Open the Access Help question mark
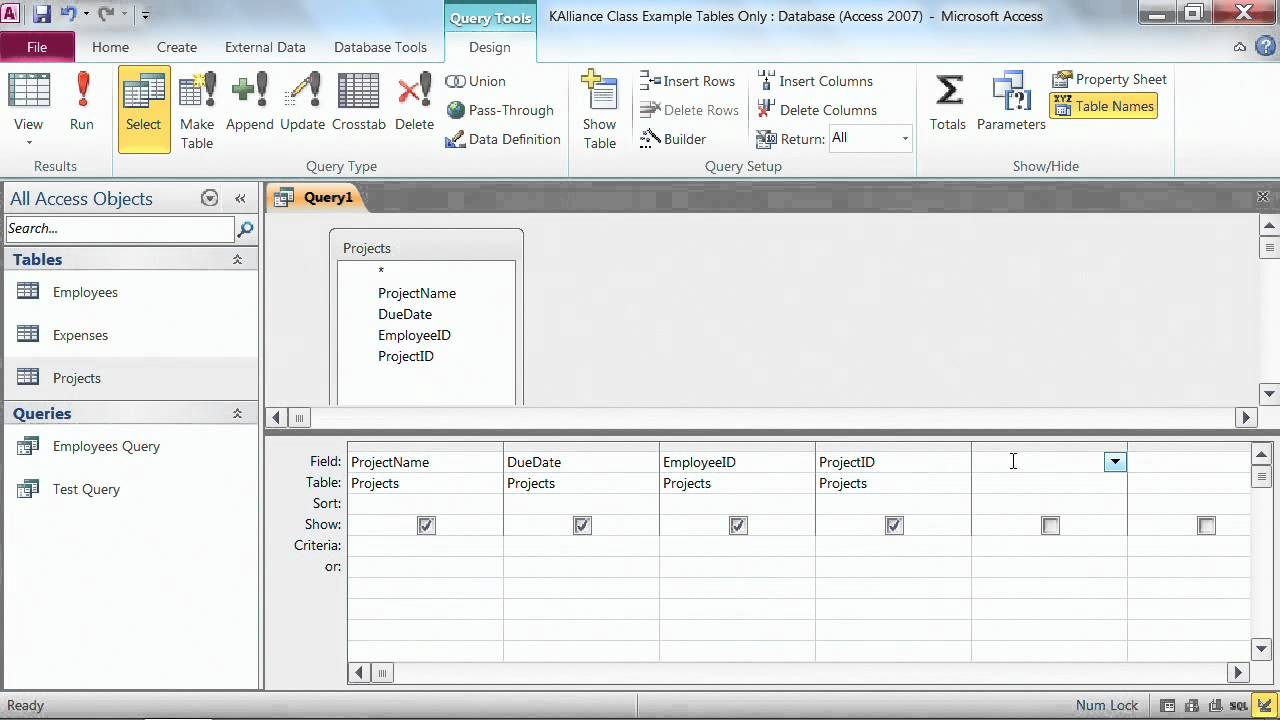Viewport: 1280px width, 720px height. (x=1265, y=47)
